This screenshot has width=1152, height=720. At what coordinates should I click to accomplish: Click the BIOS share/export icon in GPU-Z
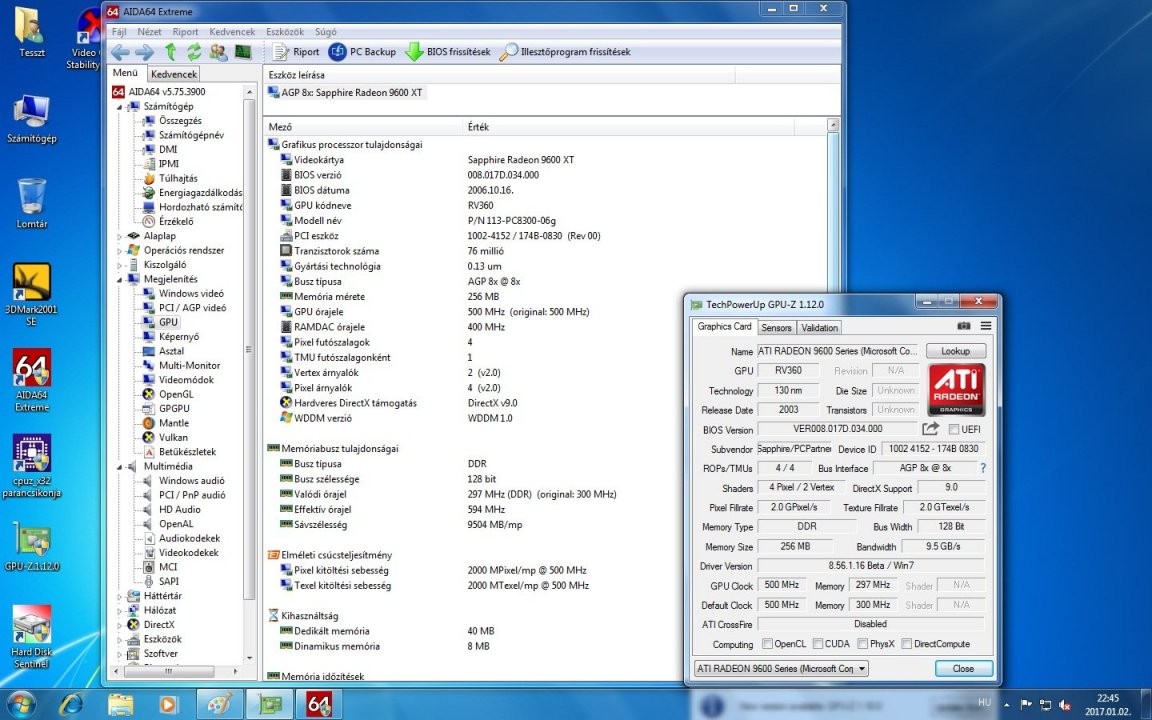coord(931,428)
